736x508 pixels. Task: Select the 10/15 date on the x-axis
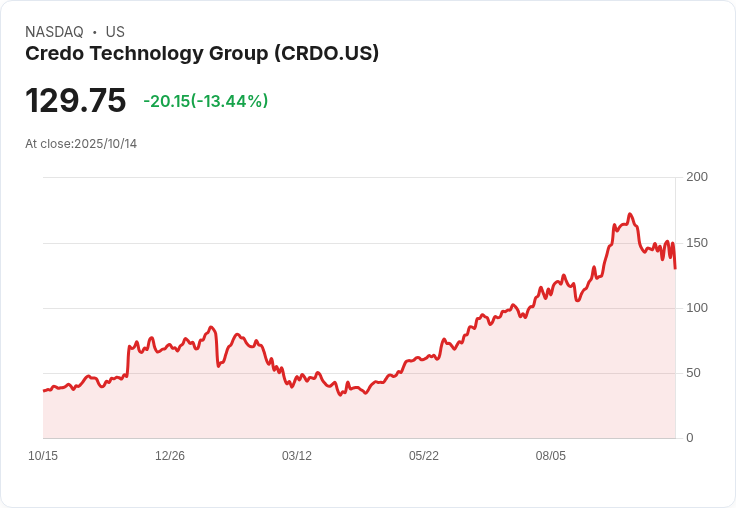[43, 456]
